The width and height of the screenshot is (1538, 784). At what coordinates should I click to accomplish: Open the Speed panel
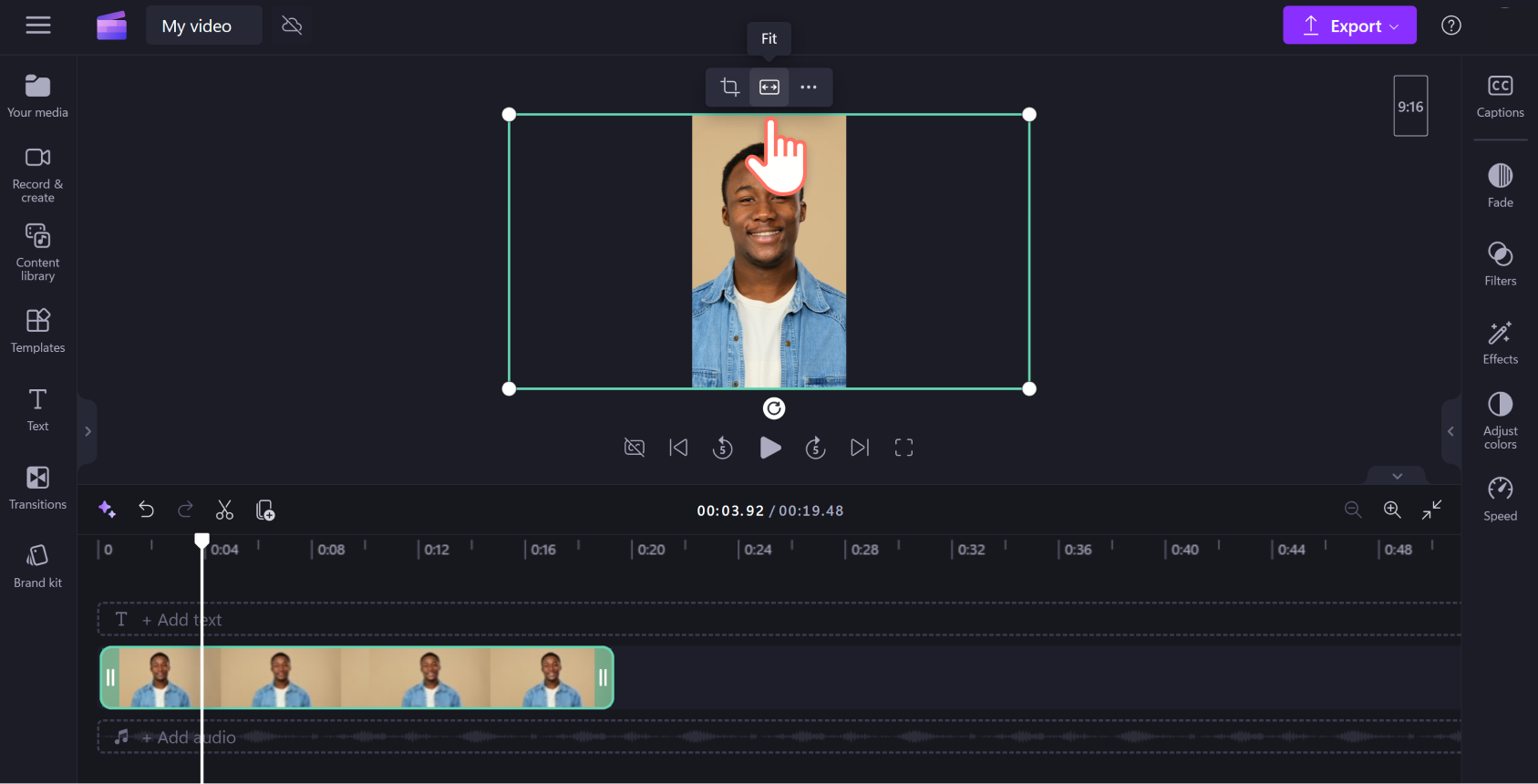[1500, 499]
